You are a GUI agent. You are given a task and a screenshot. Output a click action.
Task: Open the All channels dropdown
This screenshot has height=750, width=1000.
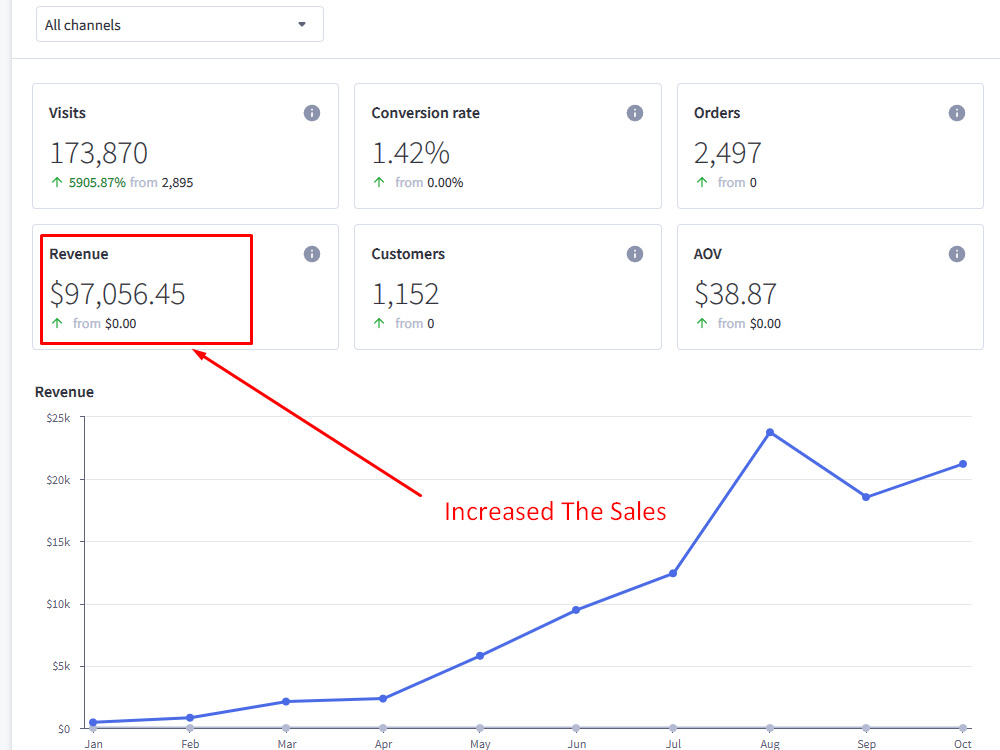(x=179, y=25)
